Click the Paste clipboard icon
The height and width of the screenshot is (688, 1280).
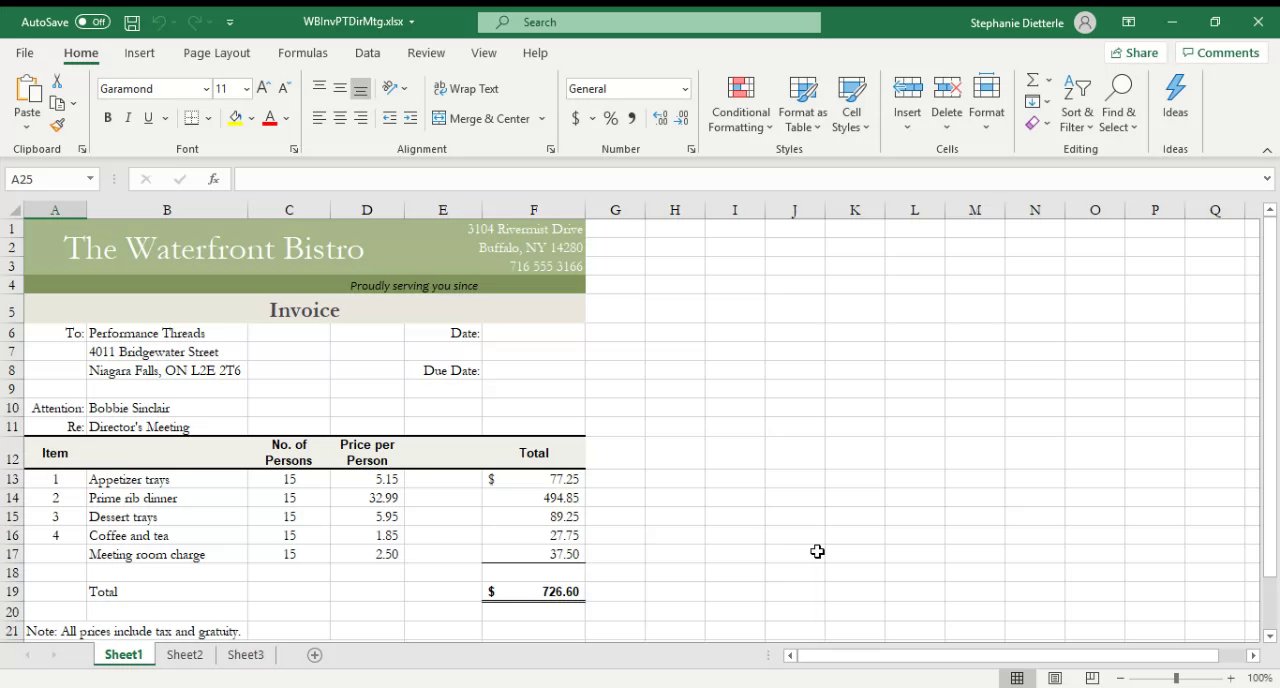[27, 90]
